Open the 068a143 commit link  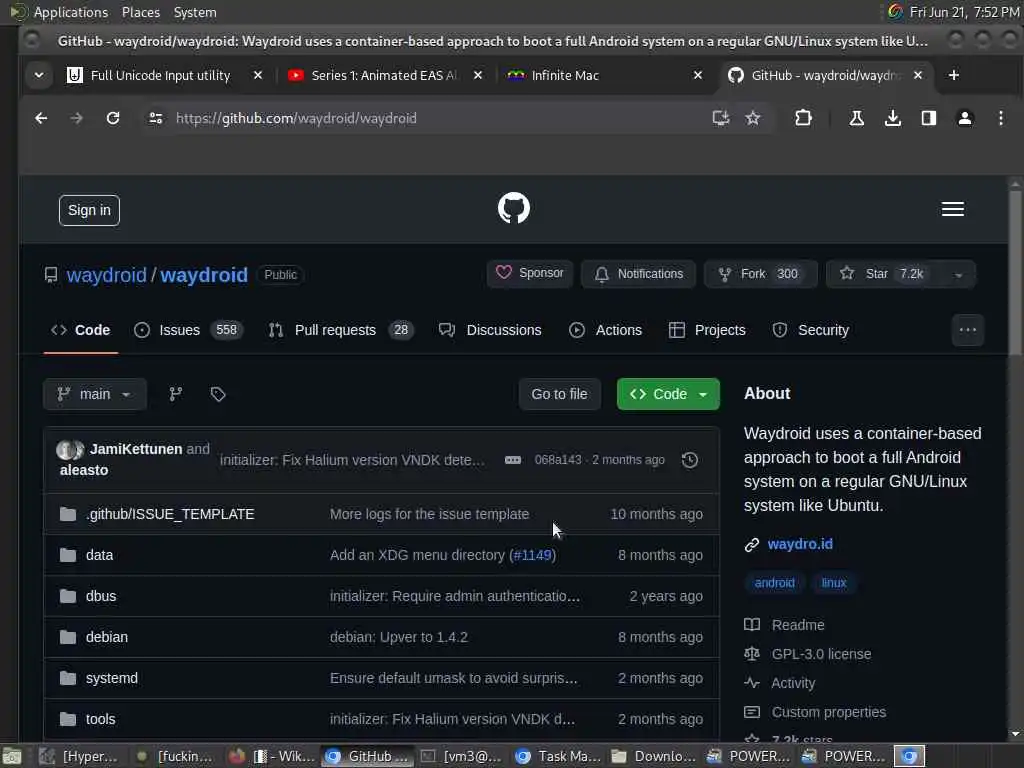pos(558,460)
